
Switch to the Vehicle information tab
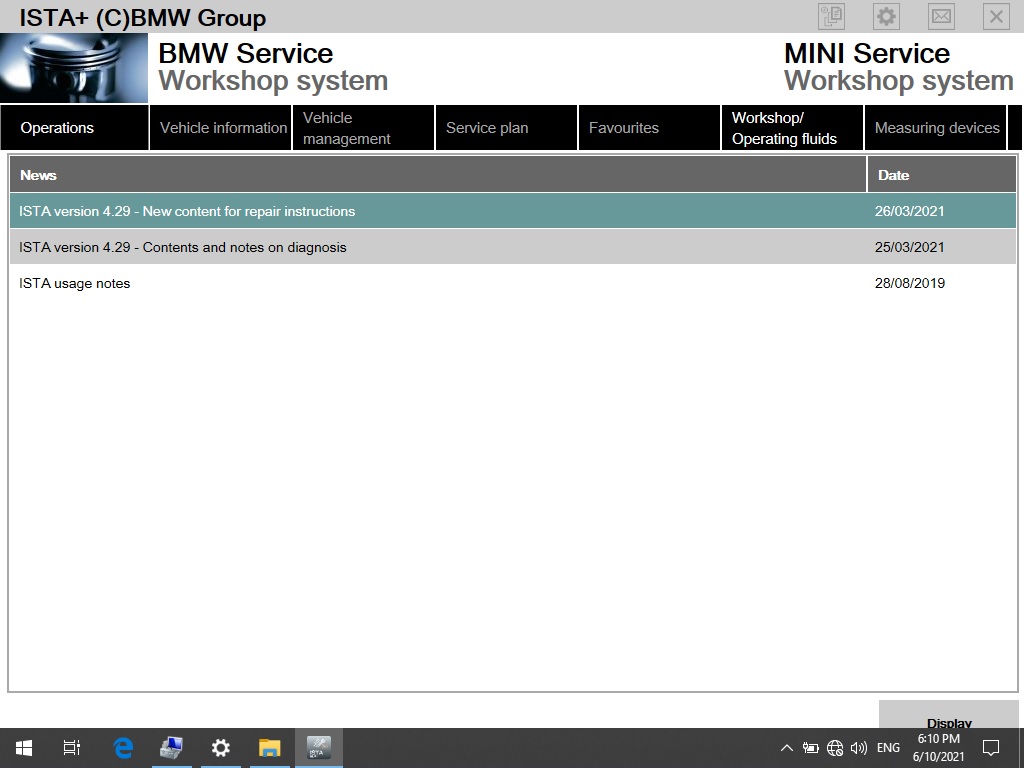coord(220,128)
